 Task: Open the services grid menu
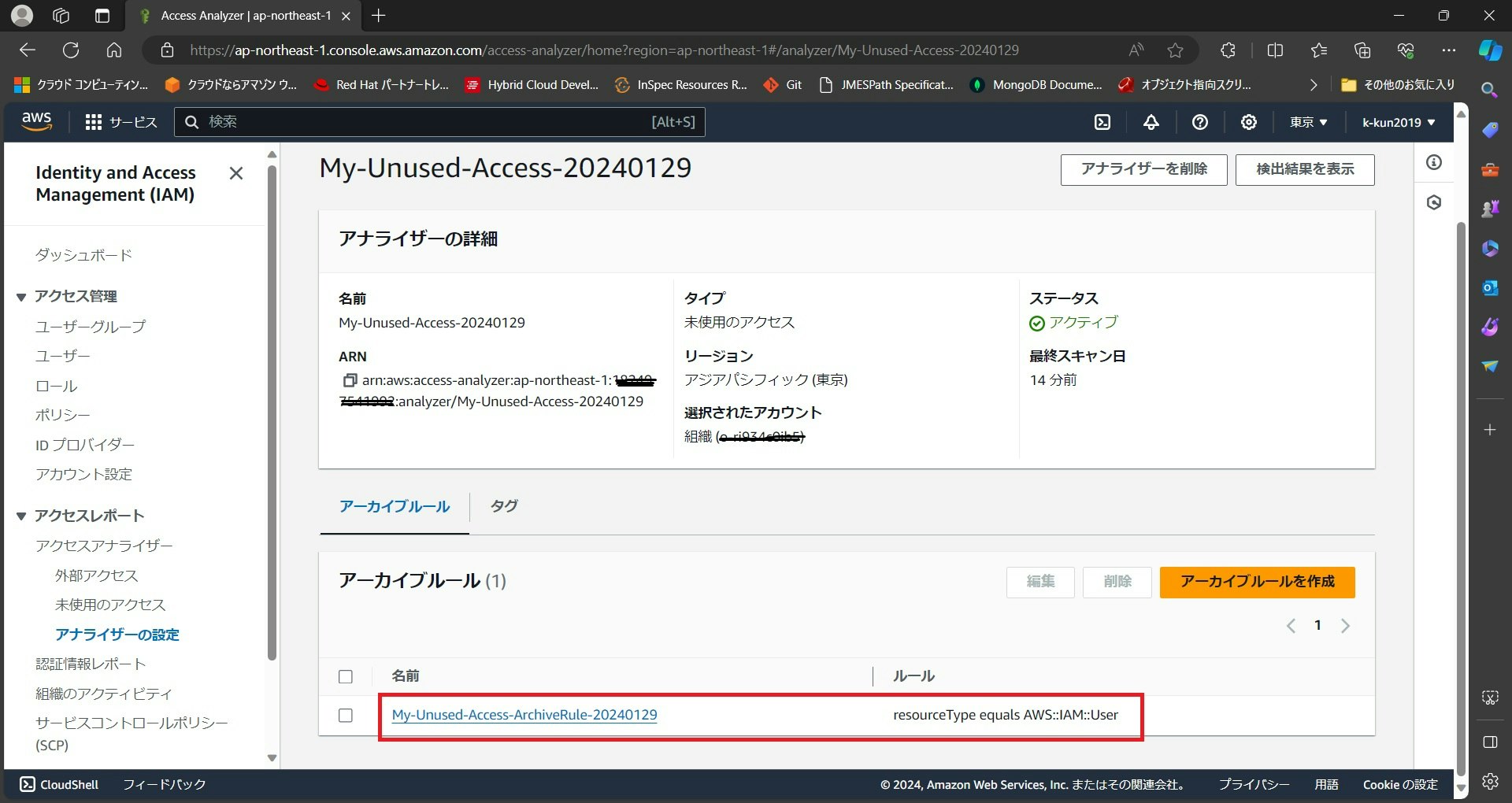click(x=120, y=122)
